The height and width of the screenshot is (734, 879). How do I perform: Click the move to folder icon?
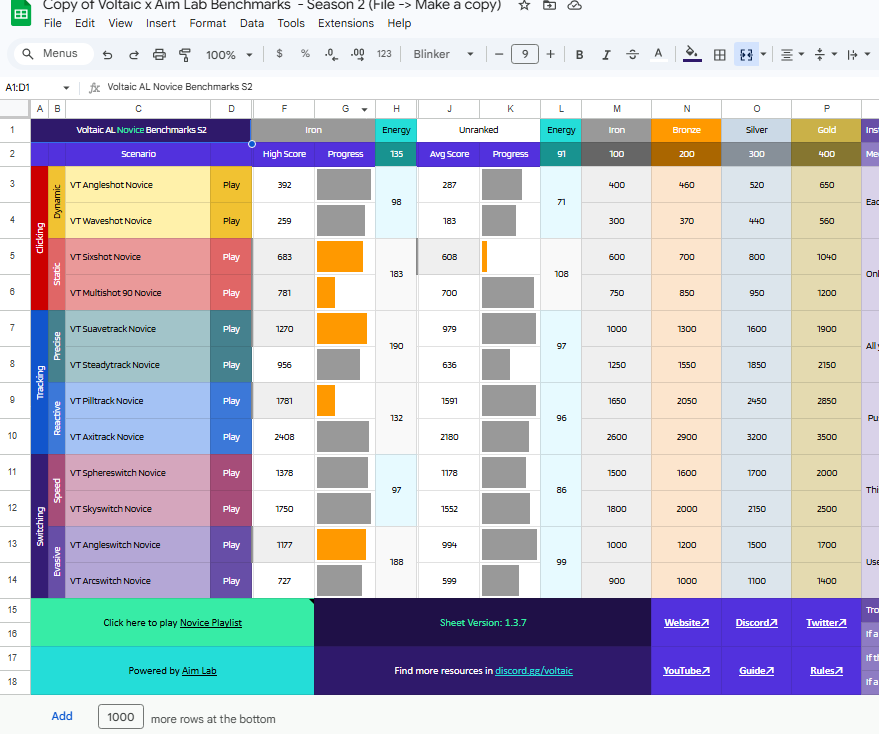pyautogui.click(x=549, y=6)
